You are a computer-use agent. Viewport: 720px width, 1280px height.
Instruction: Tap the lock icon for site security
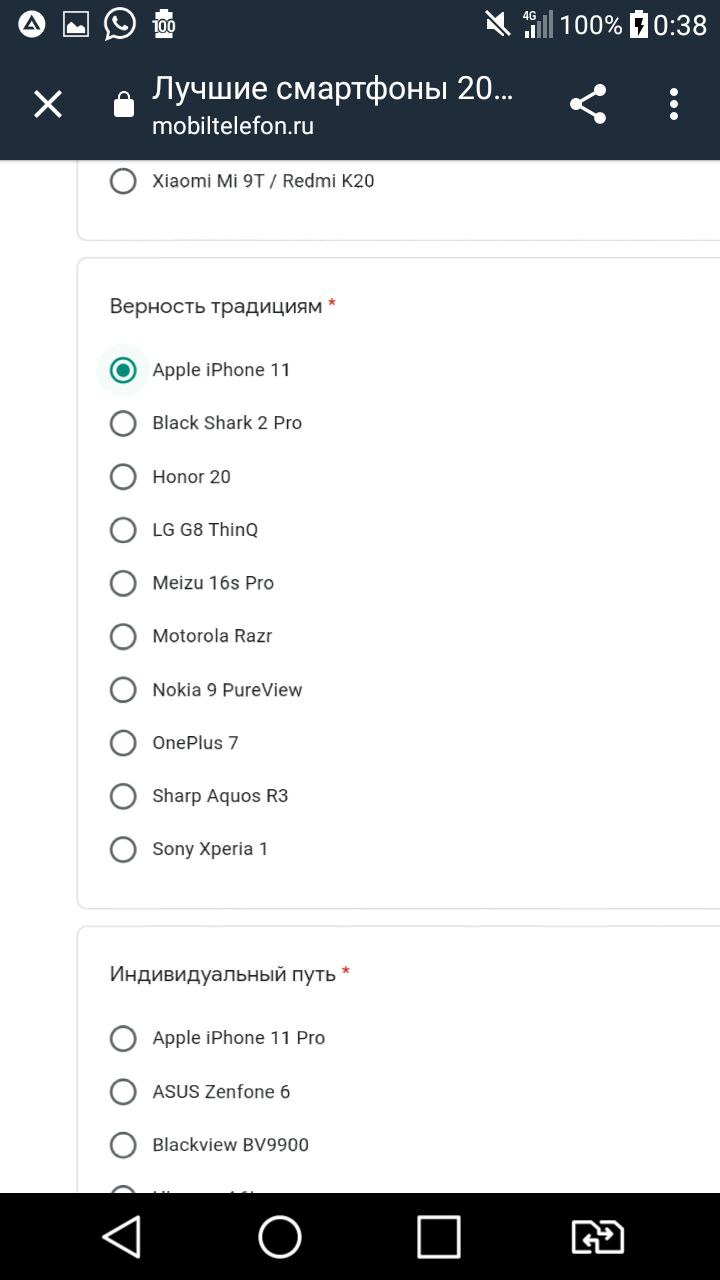coord(124,105)
